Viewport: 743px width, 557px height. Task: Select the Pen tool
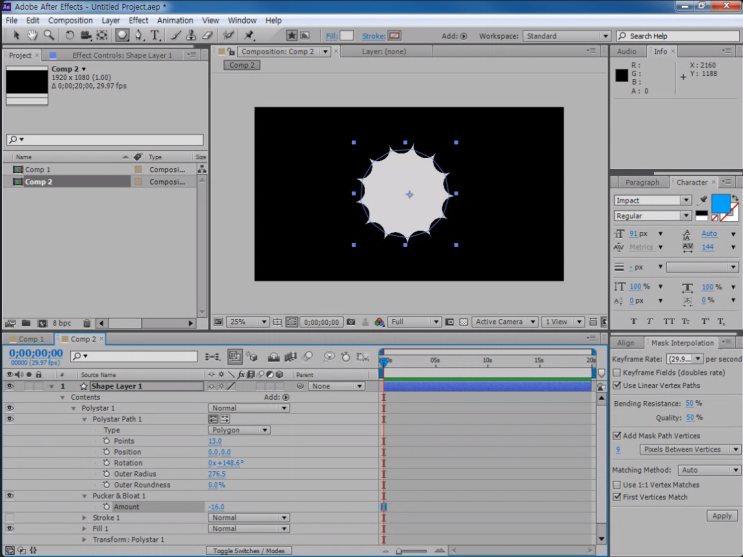pyautogui.click(x=140, y=35)
